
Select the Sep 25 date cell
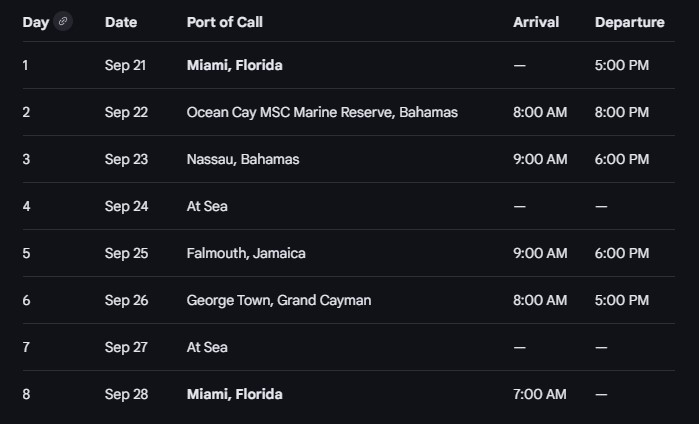pos(126,253)
